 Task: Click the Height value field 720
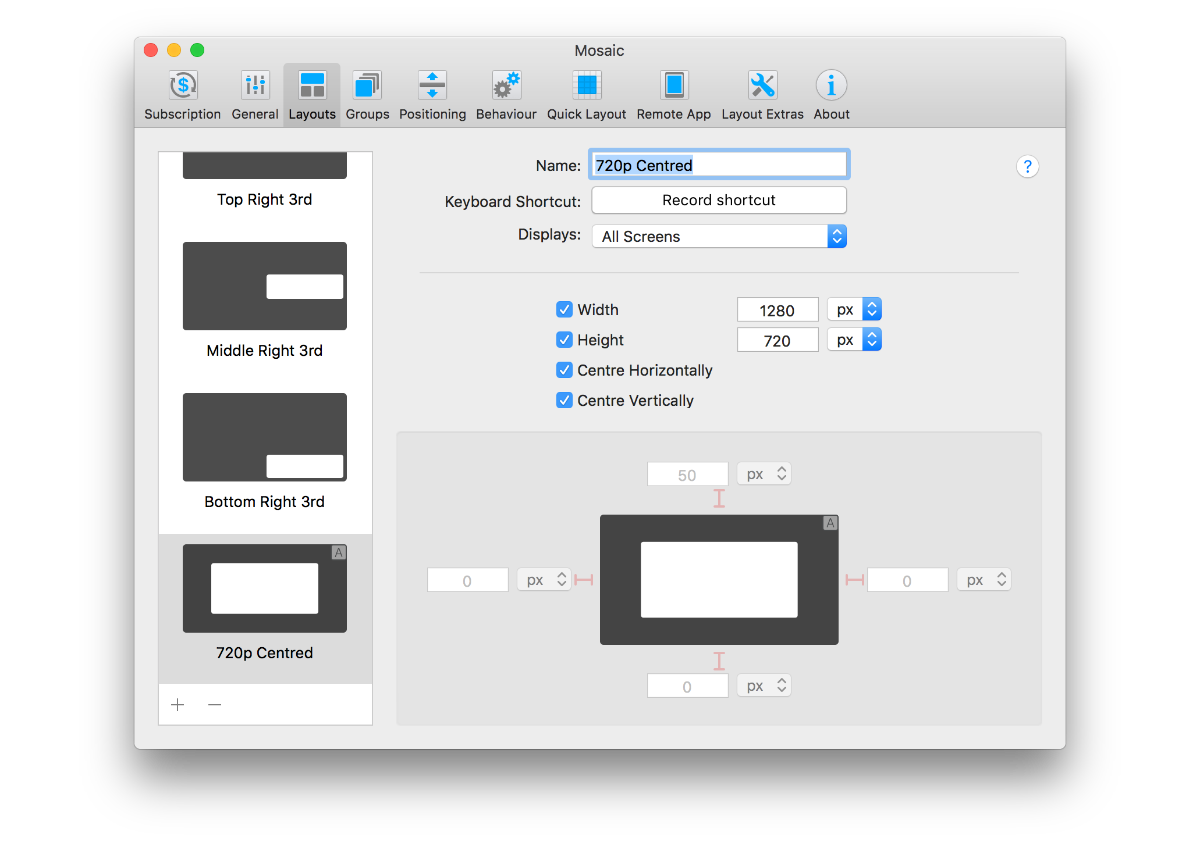[777, 340]
